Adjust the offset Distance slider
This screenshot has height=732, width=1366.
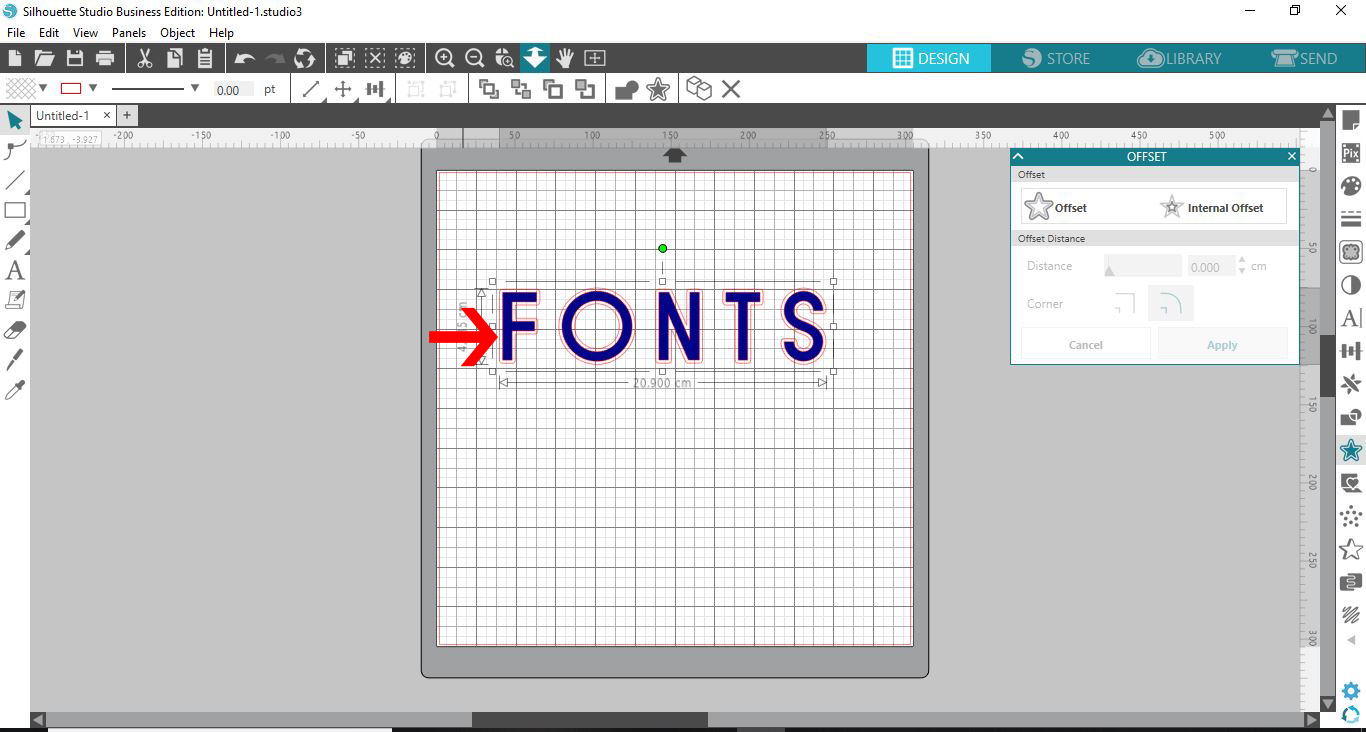[x=1143, y=266]
